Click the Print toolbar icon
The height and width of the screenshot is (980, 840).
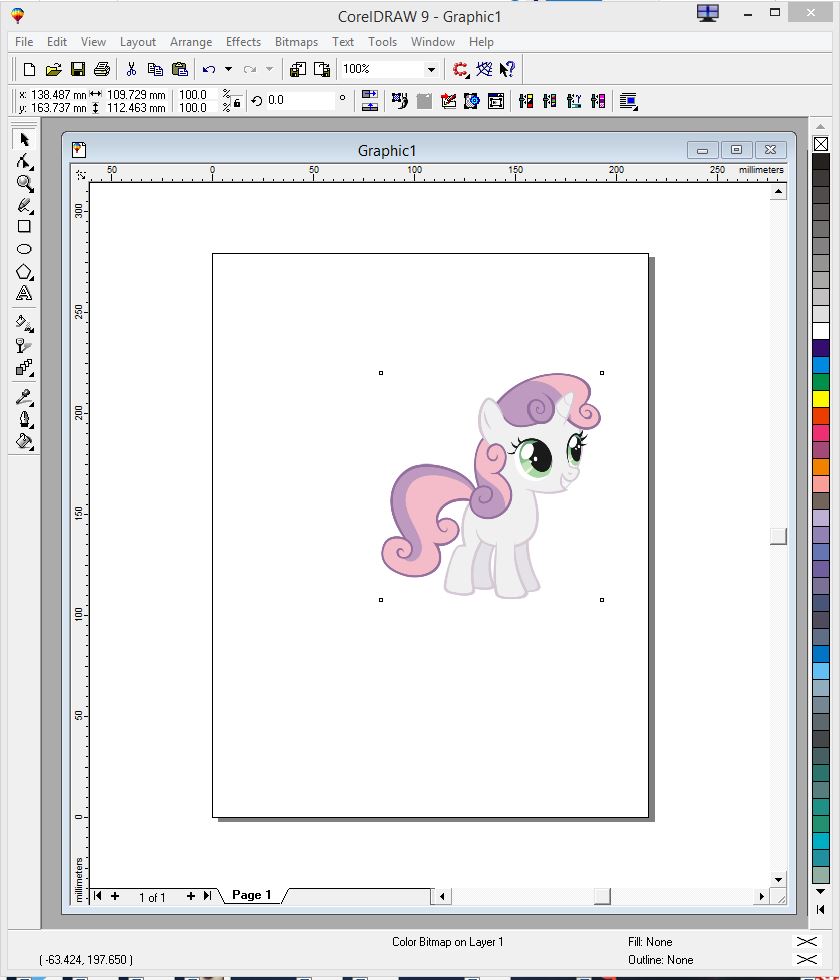[x=103, y=68]
